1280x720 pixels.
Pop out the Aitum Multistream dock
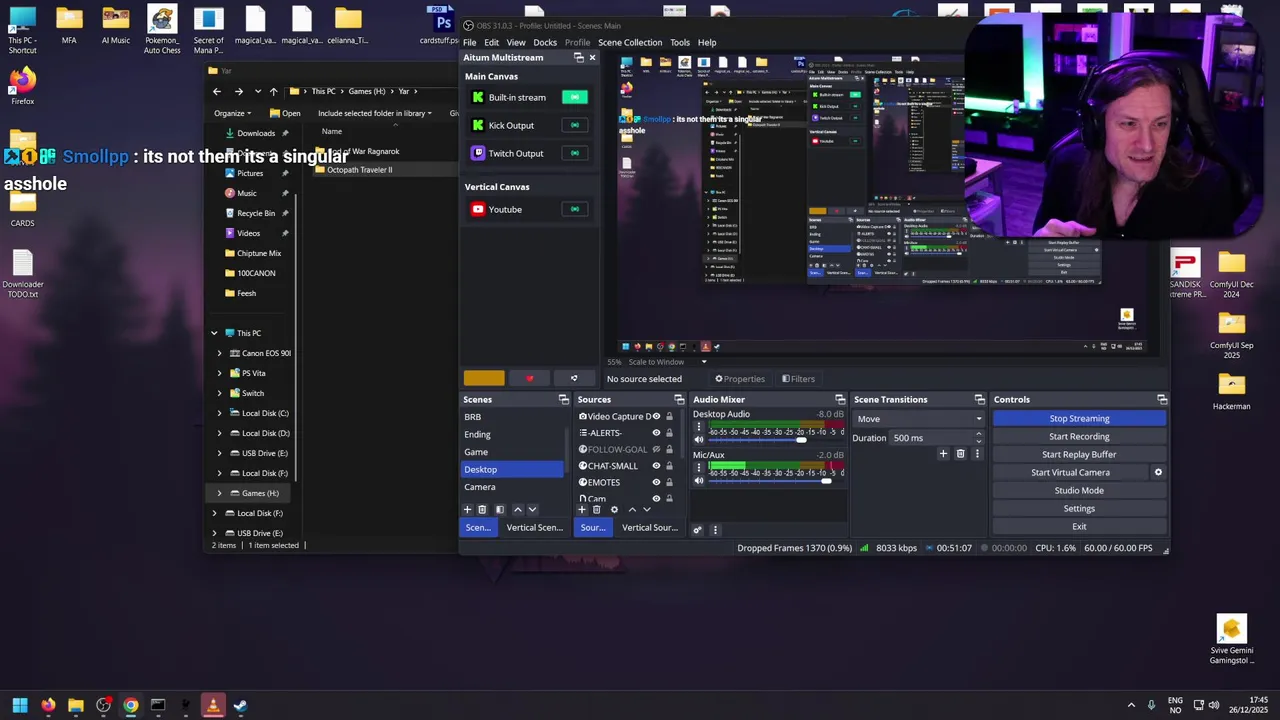tap(579, 57)
